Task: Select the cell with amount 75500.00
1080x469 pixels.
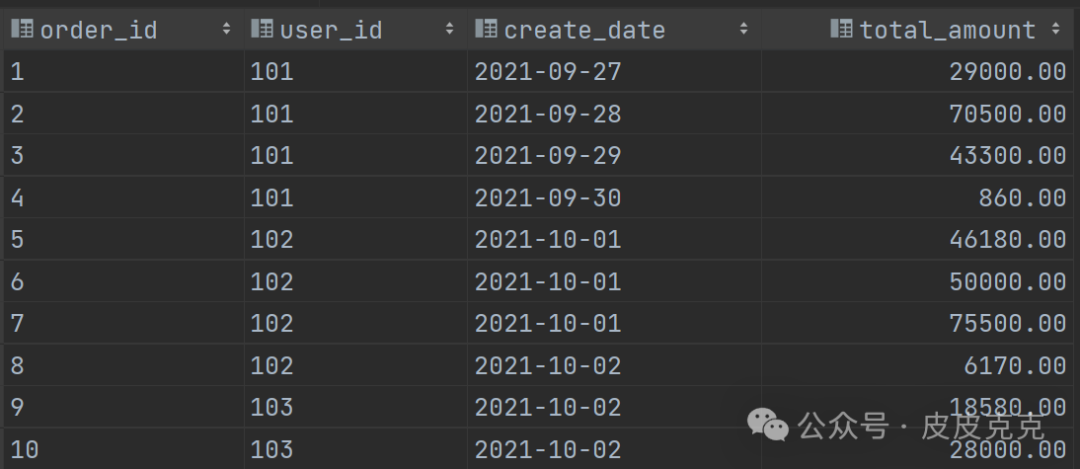Action: click(x=1007, y=324)
